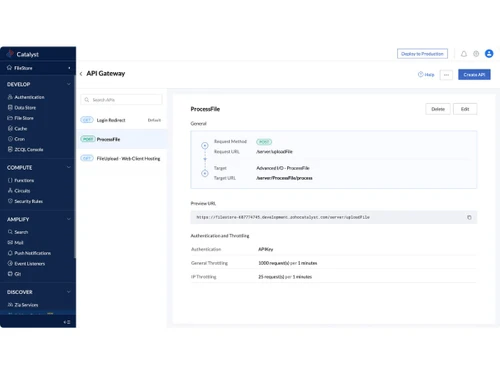The height and width of the screenshot is (375, 500).
Task: Click the Delete button for ProcessFile
Action: [x=438, y=109]
